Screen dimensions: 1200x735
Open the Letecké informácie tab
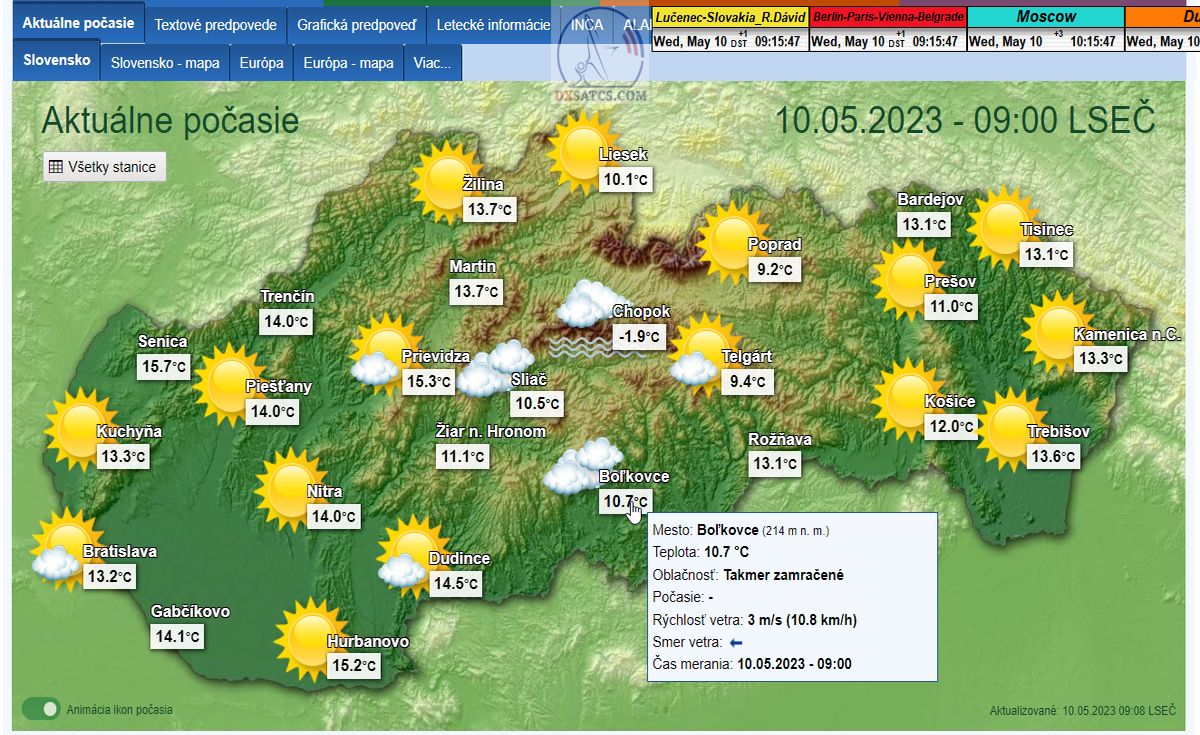493,25
